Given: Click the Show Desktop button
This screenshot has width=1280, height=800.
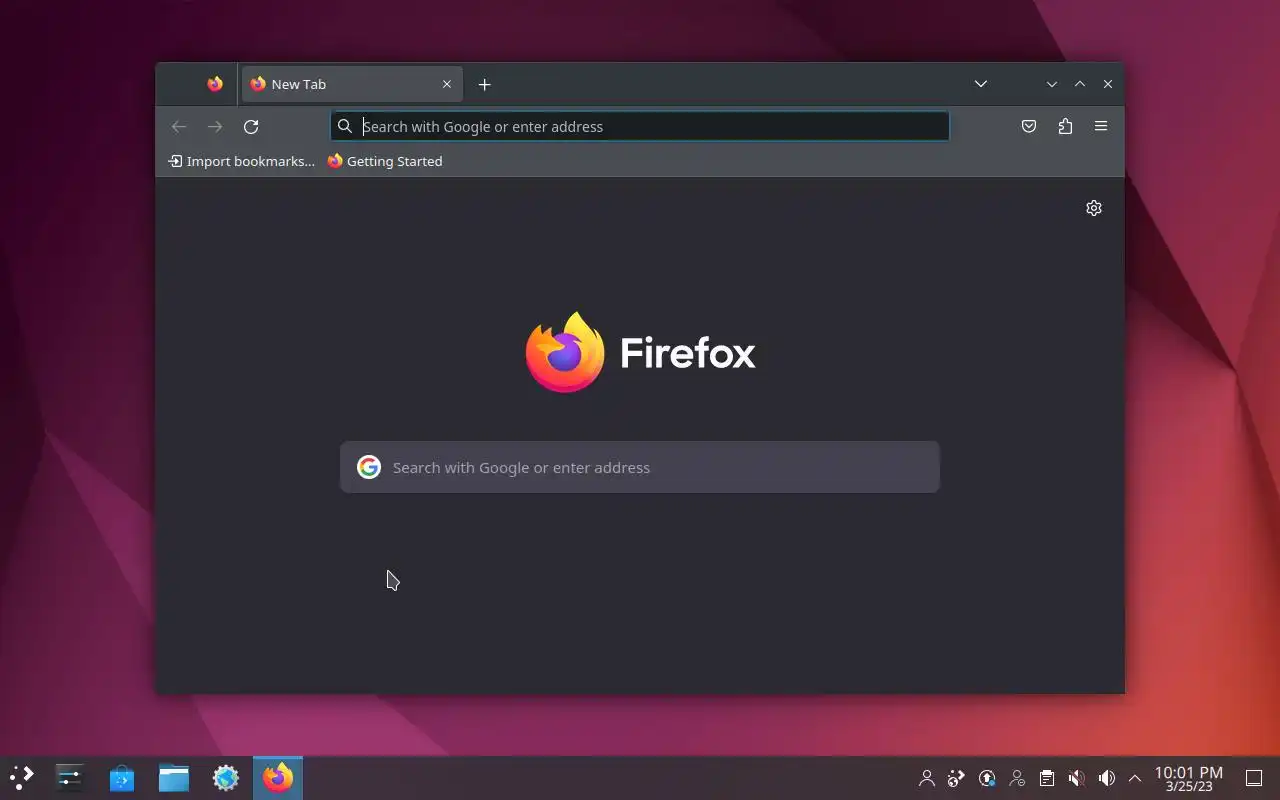Looking at the screenshot, I should pos(1254,778).
